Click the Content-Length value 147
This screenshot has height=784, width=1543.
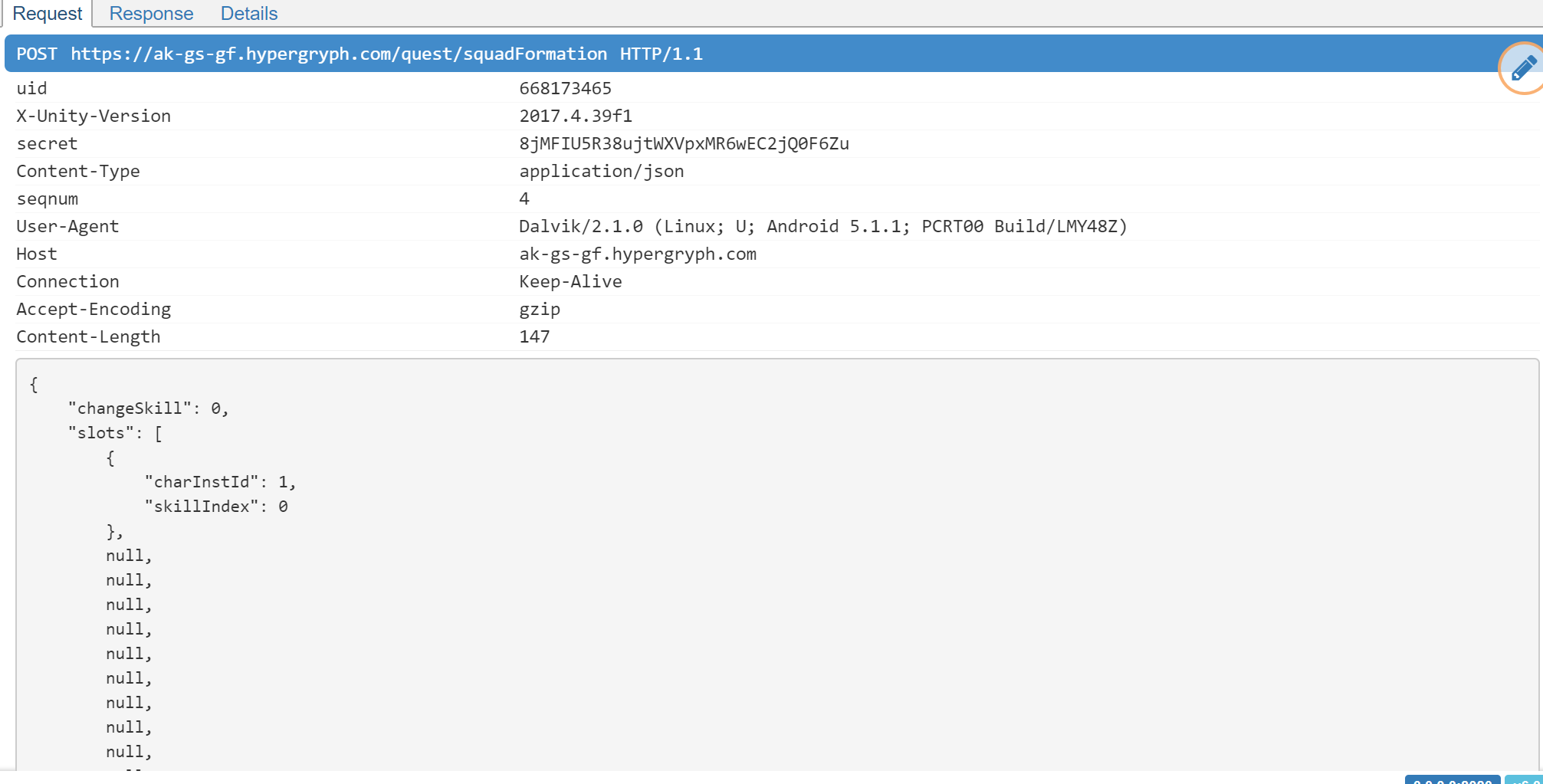click(x=534, y=336)
